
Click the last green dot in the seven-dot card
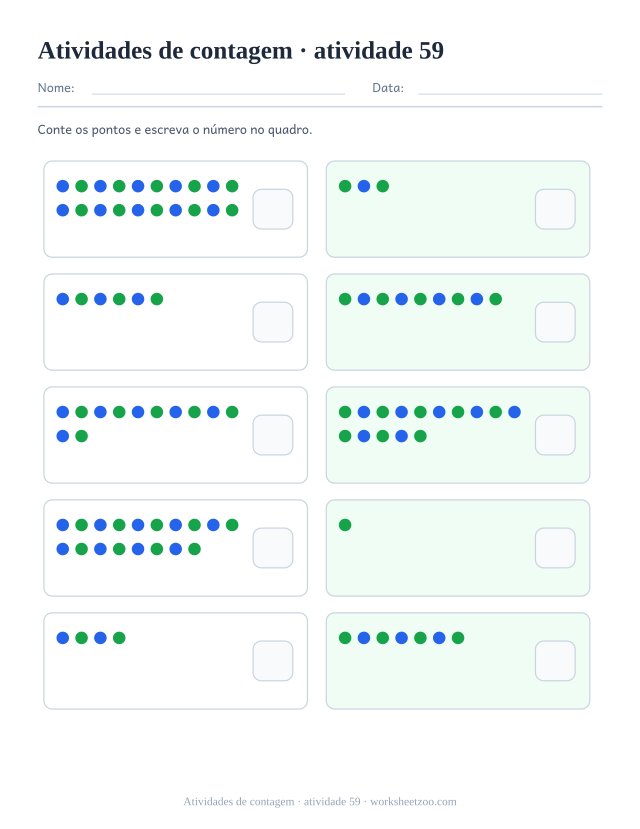point(458,638)
